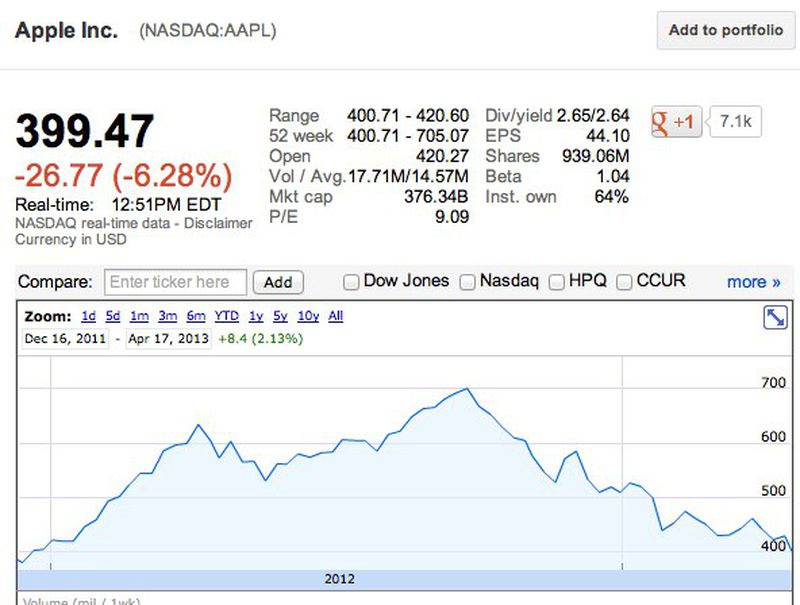Click the Add to portfolio button
Screen dimensions: 800x605
pos(727,31)
